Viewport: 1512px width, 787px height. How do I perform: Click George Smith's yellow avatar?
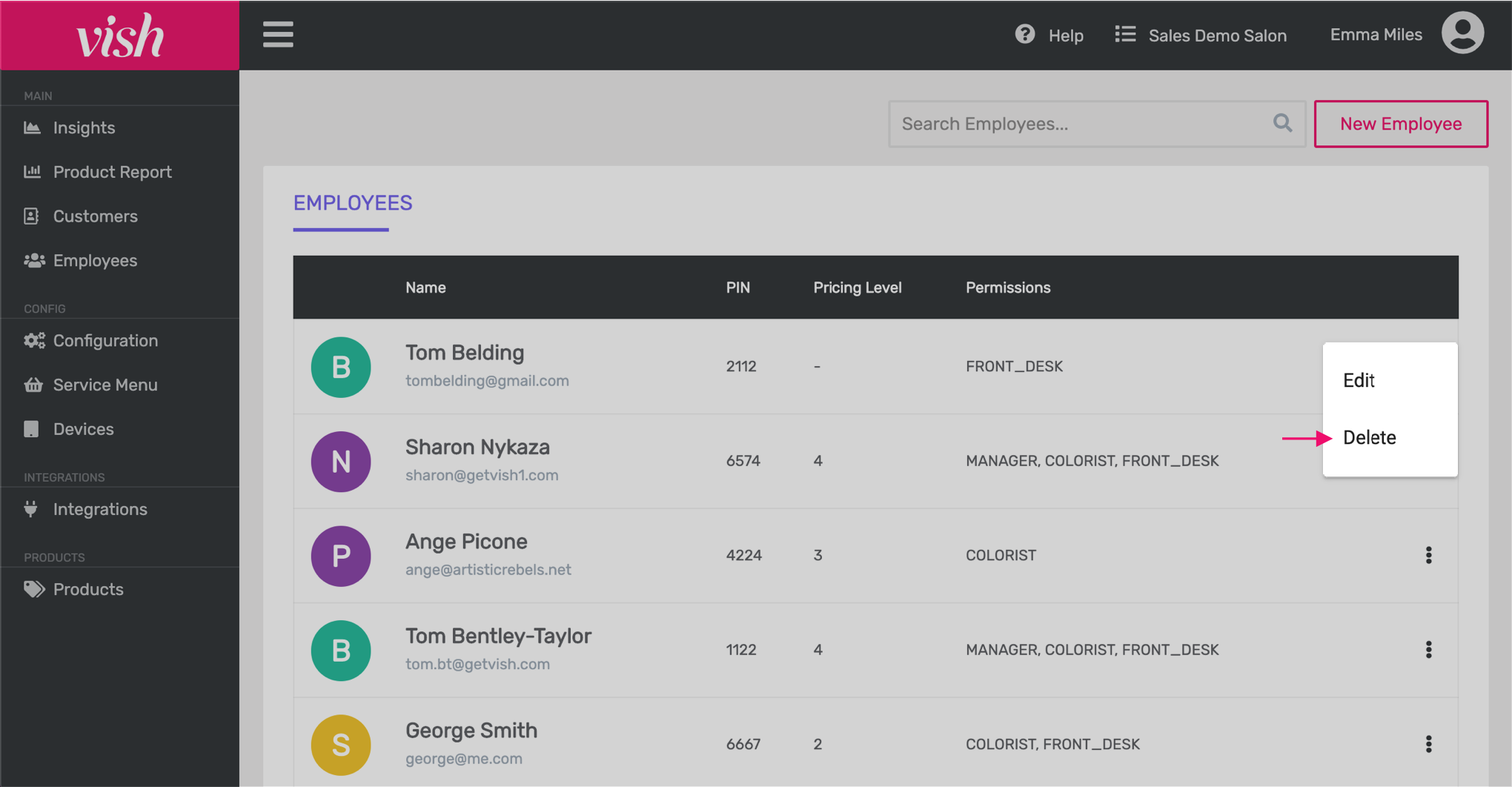point(341,744)
